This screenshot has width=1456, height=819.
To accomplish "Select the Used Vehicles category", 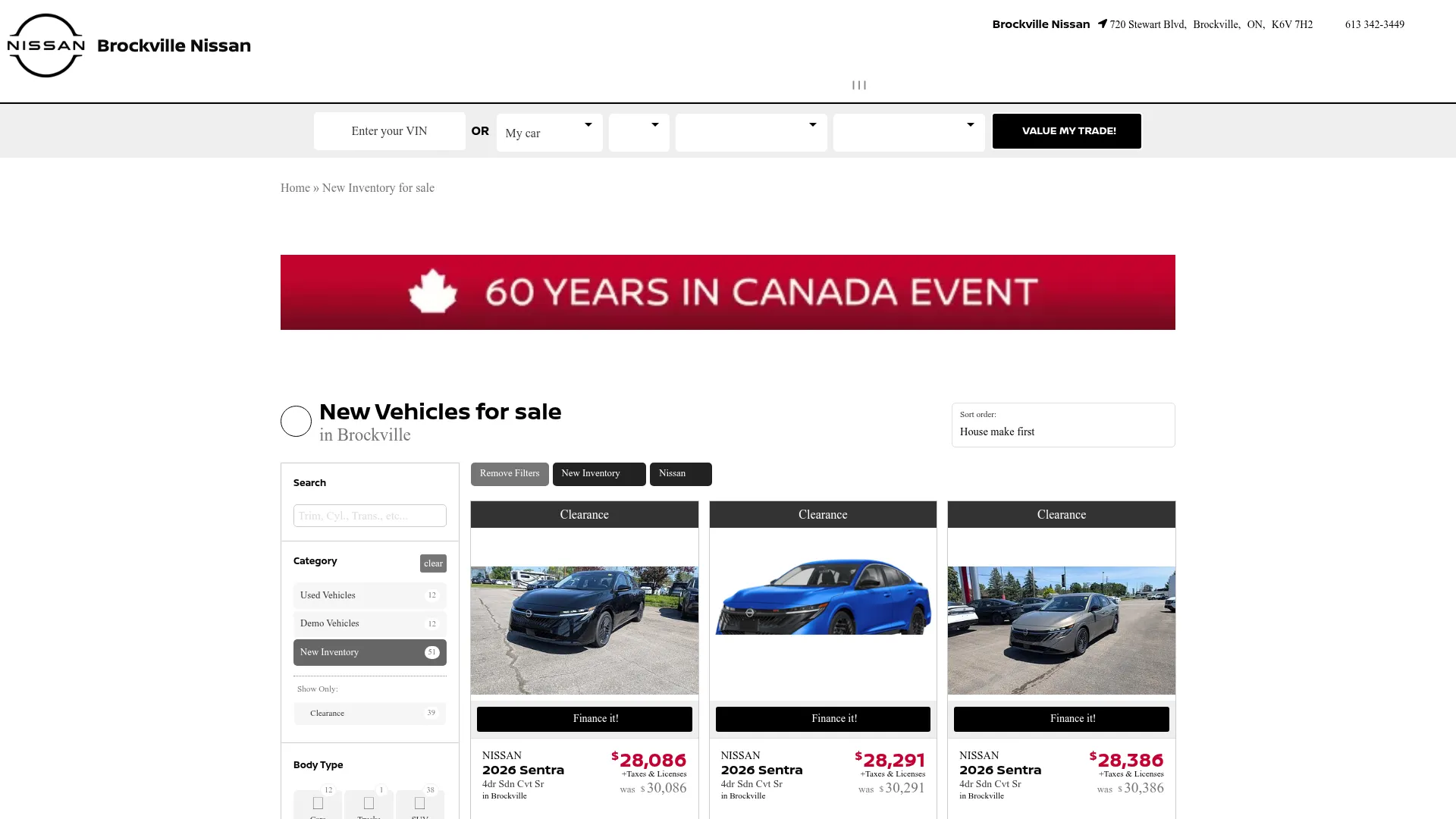I will point(370,595).
